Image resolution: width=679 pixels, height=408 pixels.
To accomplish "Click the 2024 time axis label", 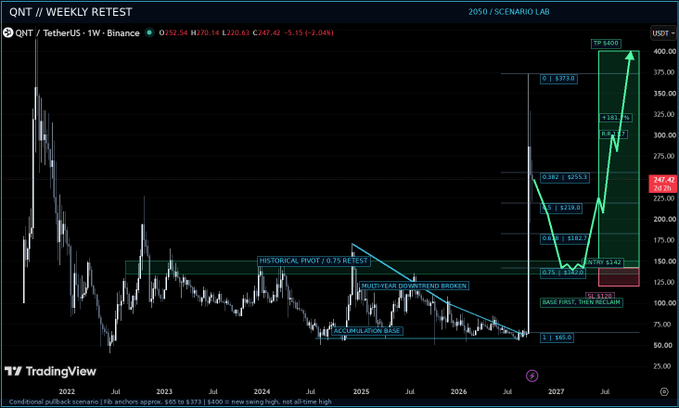I will click(262, 392).
